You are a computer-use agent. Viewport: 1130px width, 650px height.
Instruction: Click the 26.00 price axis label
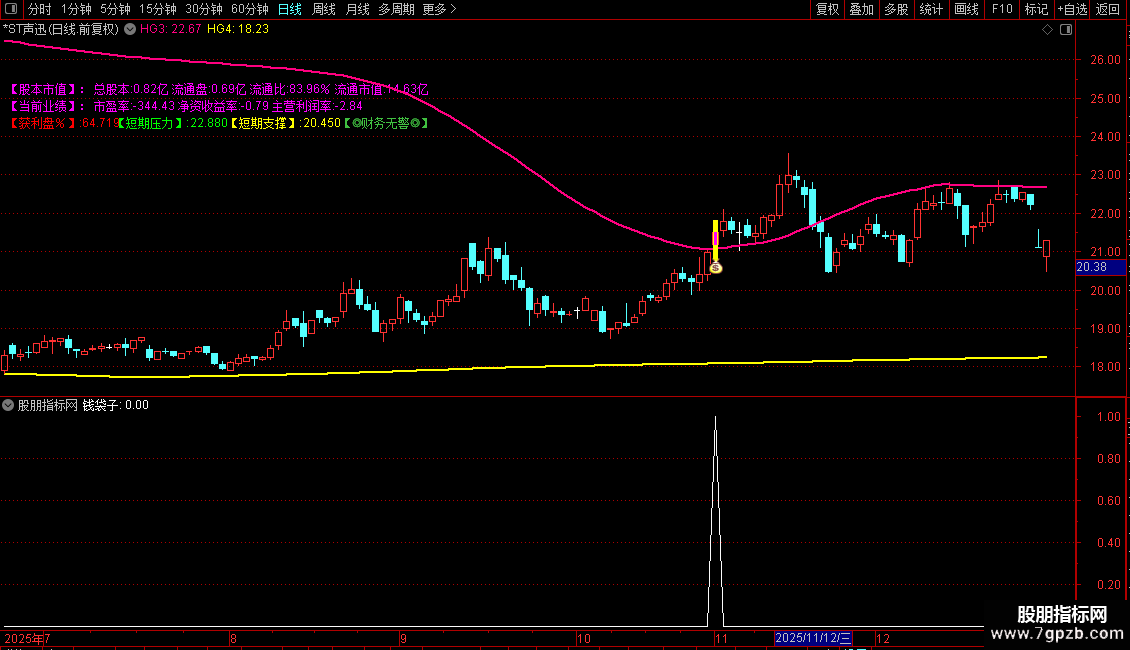[1105, 60]
